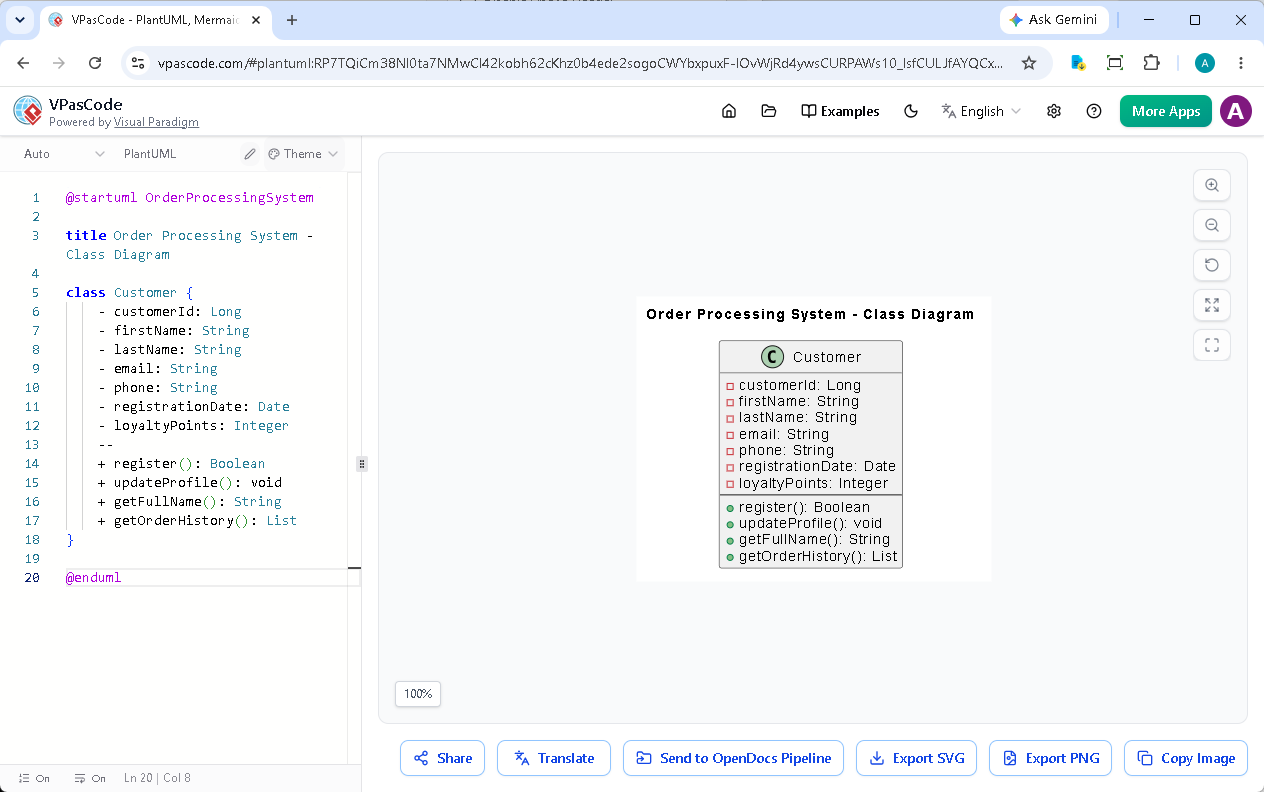Go back in browser history
1264x792 pixels.
pyautogui.click(x=23, y=63)
